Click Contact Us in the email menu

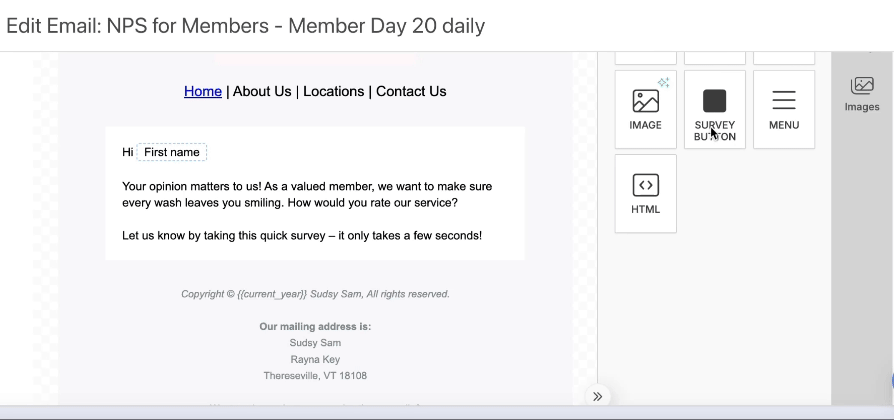point(411,91)
